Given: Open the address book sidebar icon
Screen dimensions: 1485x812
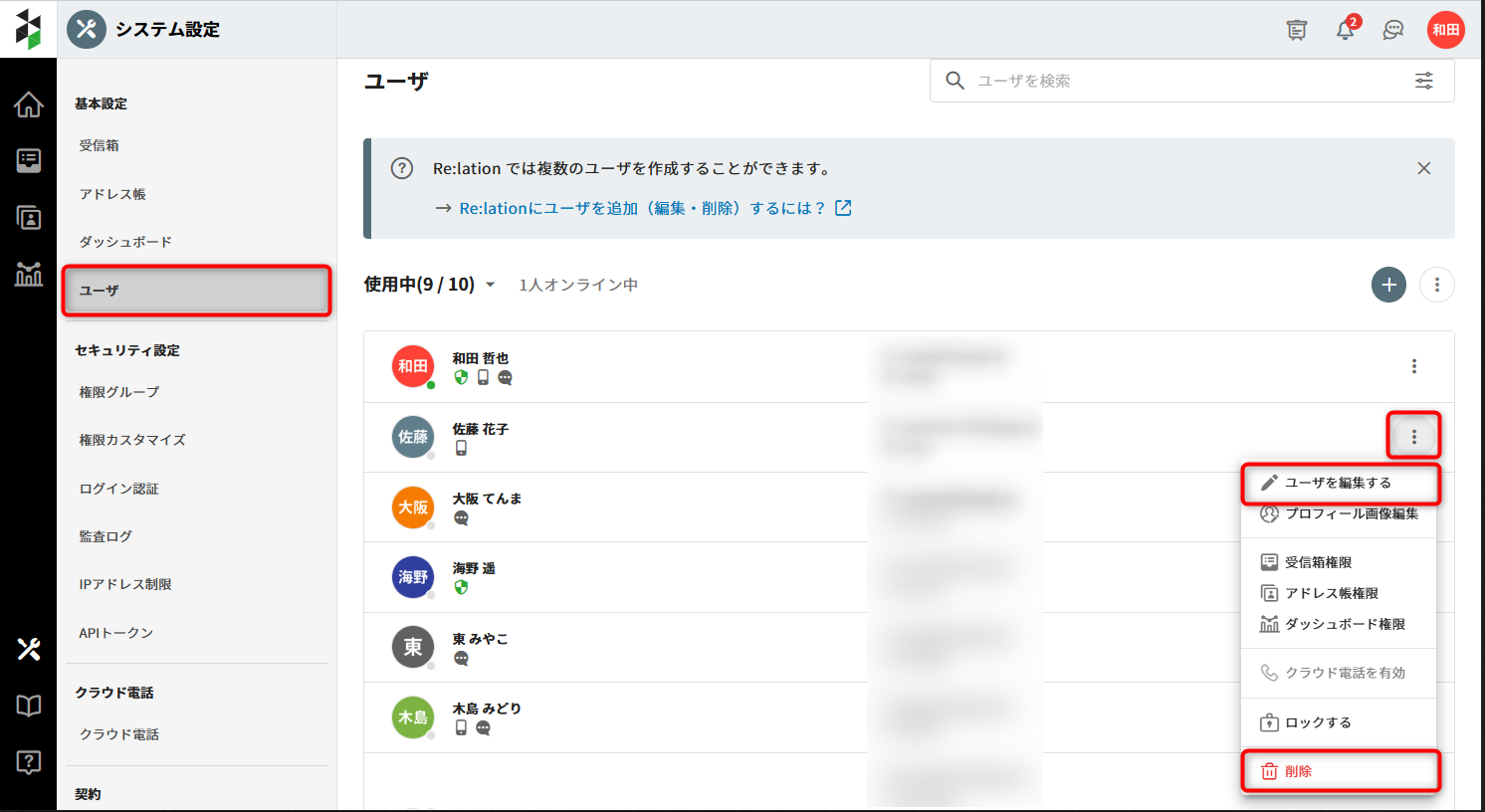Looking at the screenshot, I should point(29,217).
